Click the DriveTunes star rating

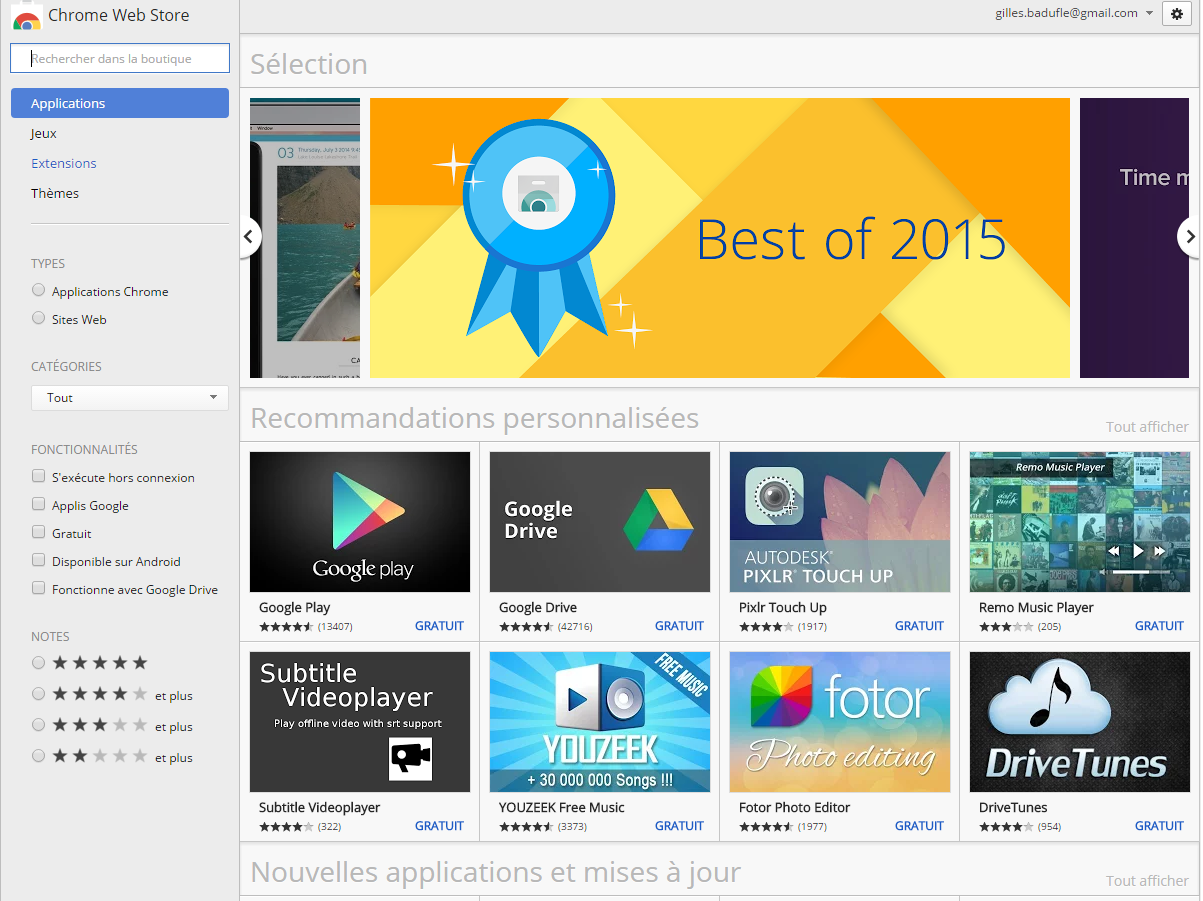1006,827
